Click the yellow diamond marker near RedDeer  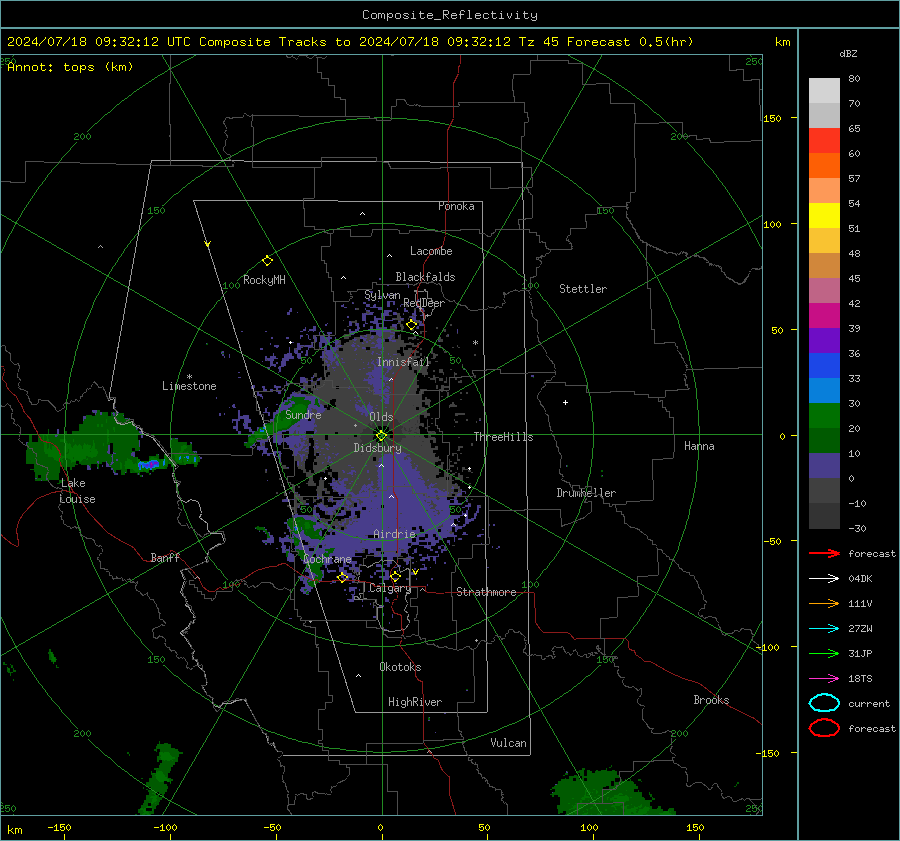(x=411, y=325)
